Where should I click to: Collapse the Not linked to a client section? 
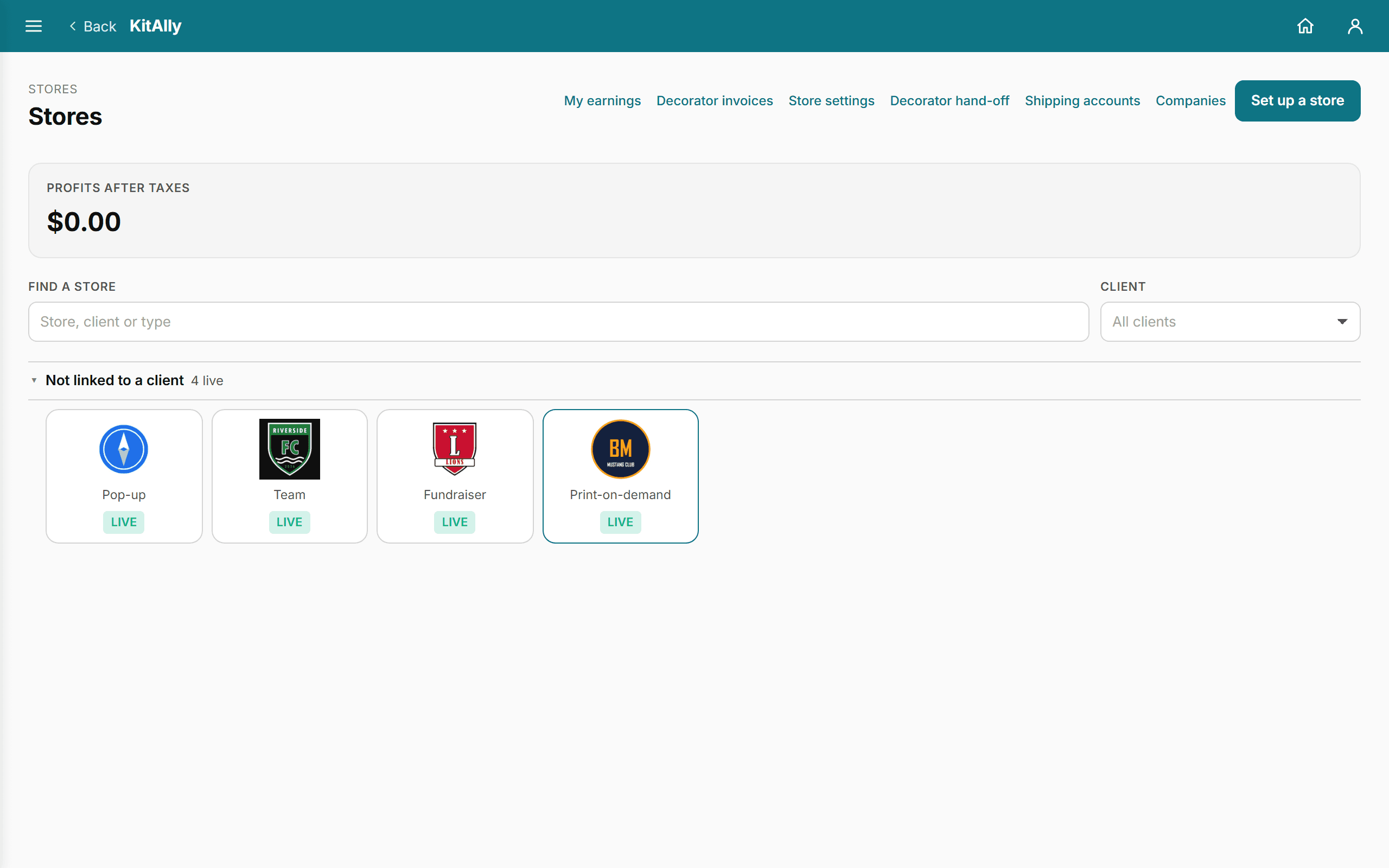(x=34, y=381)
